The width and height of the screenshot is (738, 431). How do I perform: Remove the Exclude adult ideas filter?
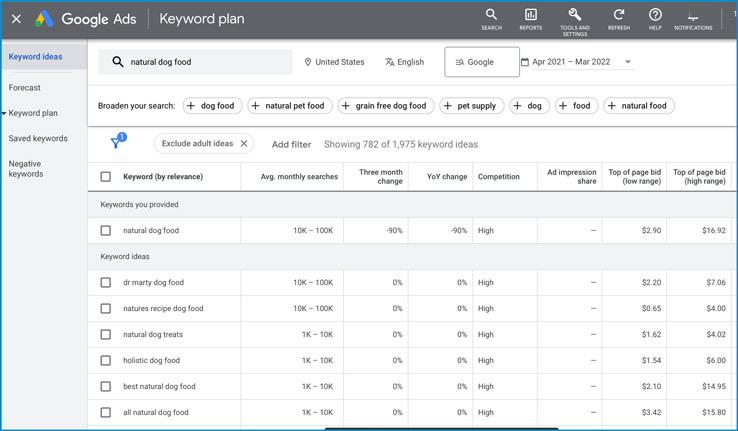(244, 144)
